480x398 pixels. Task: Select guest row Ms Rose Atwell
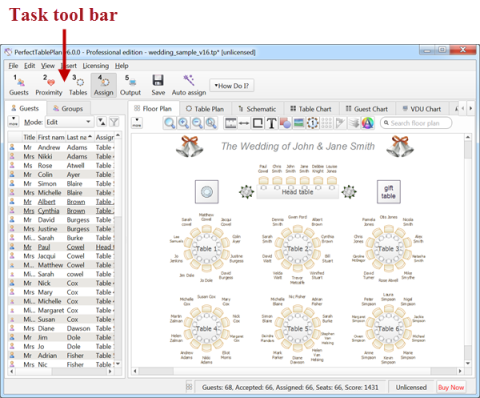coord(61,165)
